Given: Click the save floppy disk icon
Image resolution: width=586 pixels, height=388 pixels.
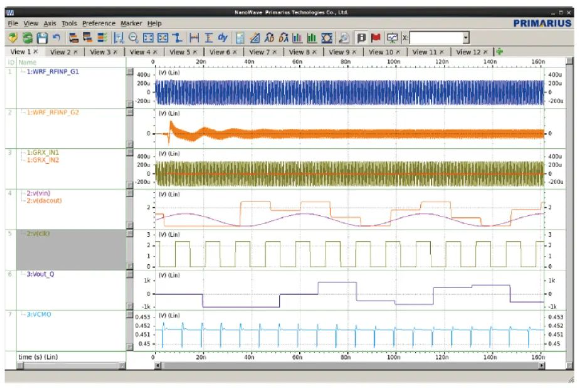Looking at the screenshot, I should (42, 37).
